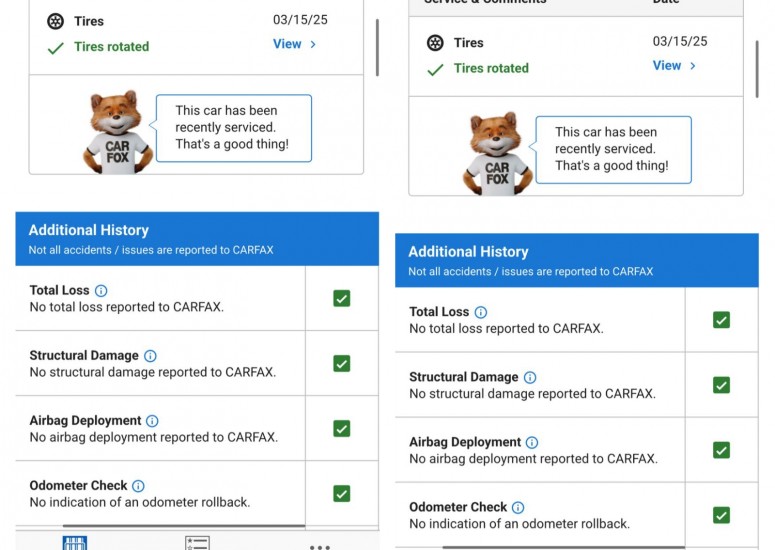The image size is (775, 550).
Task: Click the Total Loss green checkbox, left screenshot
Action: click(342, 298)
